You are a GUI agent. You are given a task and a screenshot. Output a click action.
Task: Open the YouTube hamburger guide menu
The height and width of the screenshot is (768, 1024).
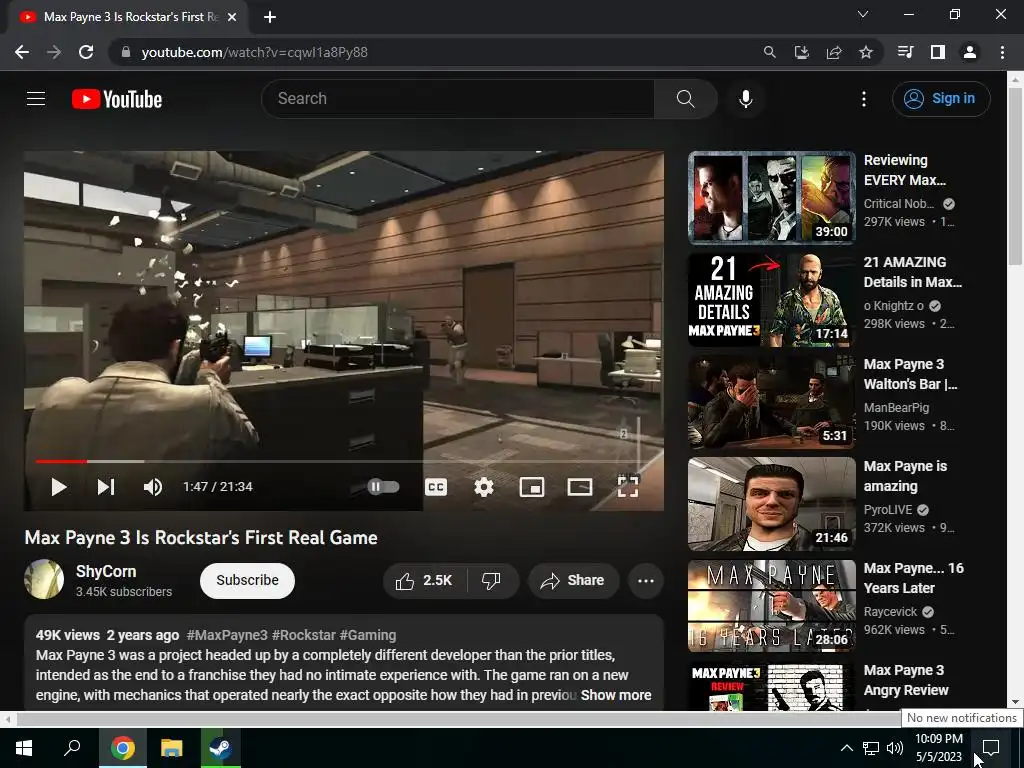tap(36, 99)
